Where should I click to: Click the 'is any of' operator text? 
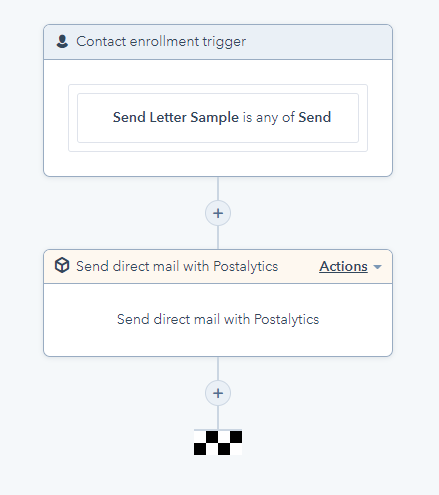pyautogui.click(x=269, y=117)
